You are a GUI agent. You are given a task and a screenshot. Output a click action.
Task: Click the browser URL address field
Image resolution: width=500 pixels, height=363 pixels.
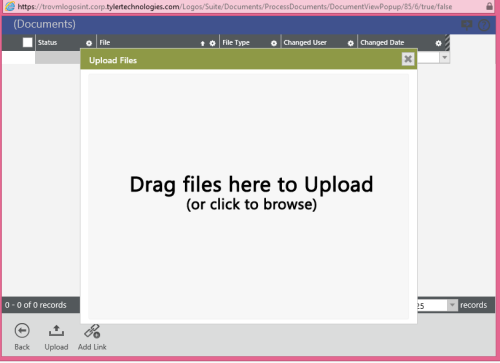235,6
